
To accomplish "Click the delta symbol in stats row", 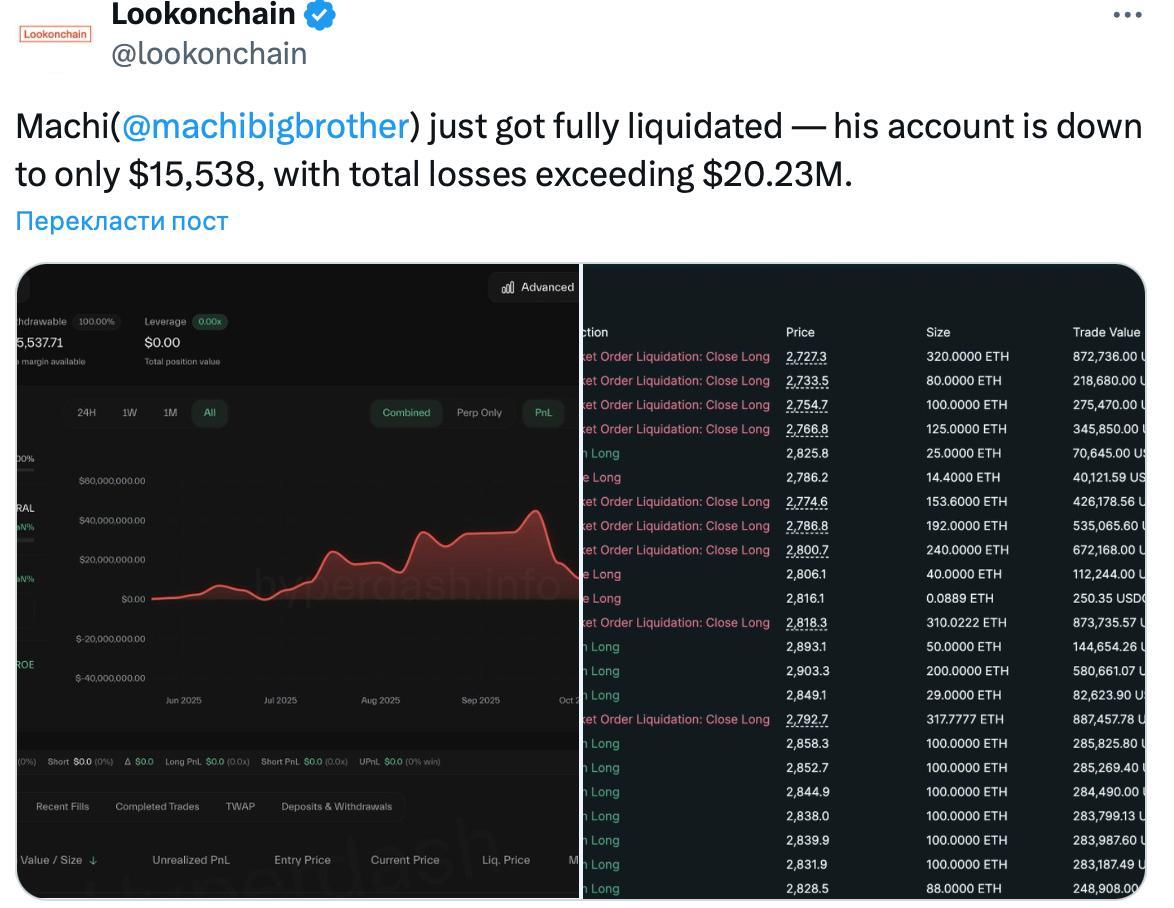I will point(127,762).
